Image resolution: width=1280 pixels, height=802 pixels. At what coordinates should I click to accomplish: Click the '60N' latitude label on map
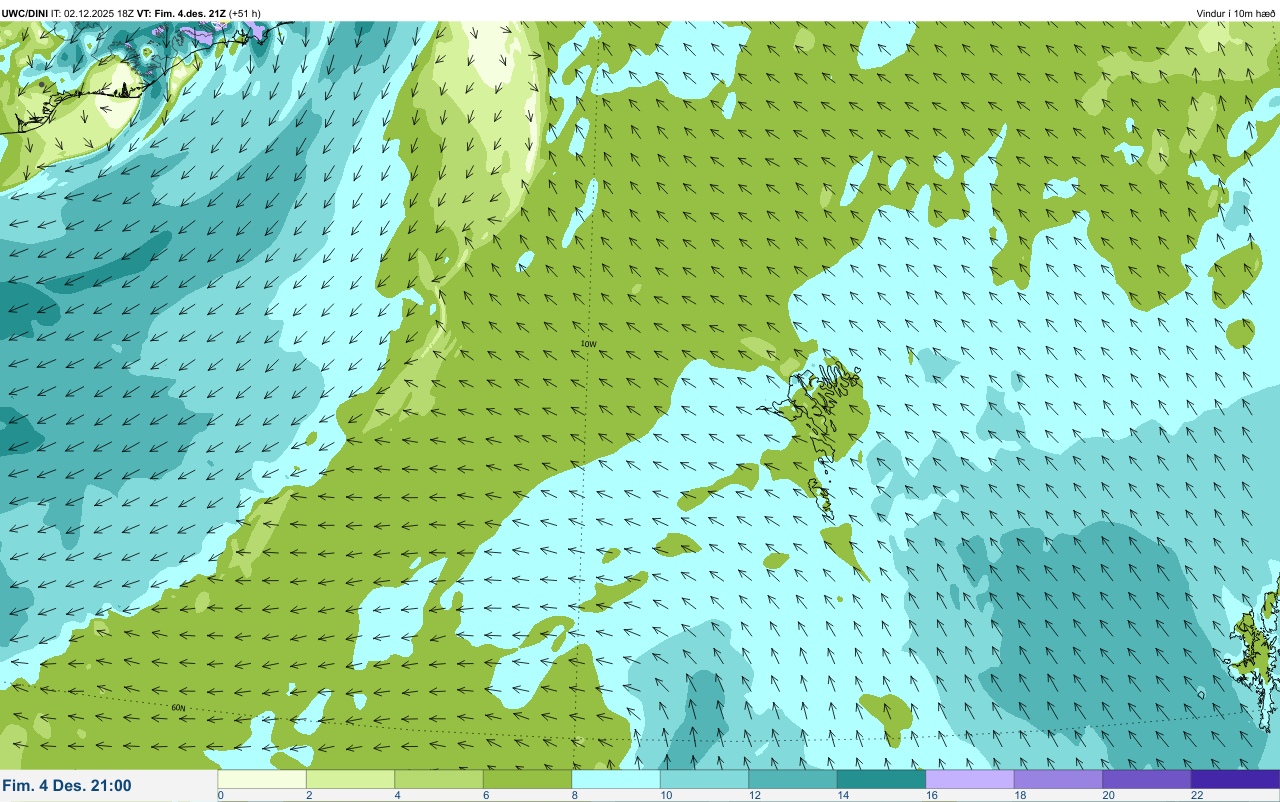pyautogui.click(x=178, y=708)
